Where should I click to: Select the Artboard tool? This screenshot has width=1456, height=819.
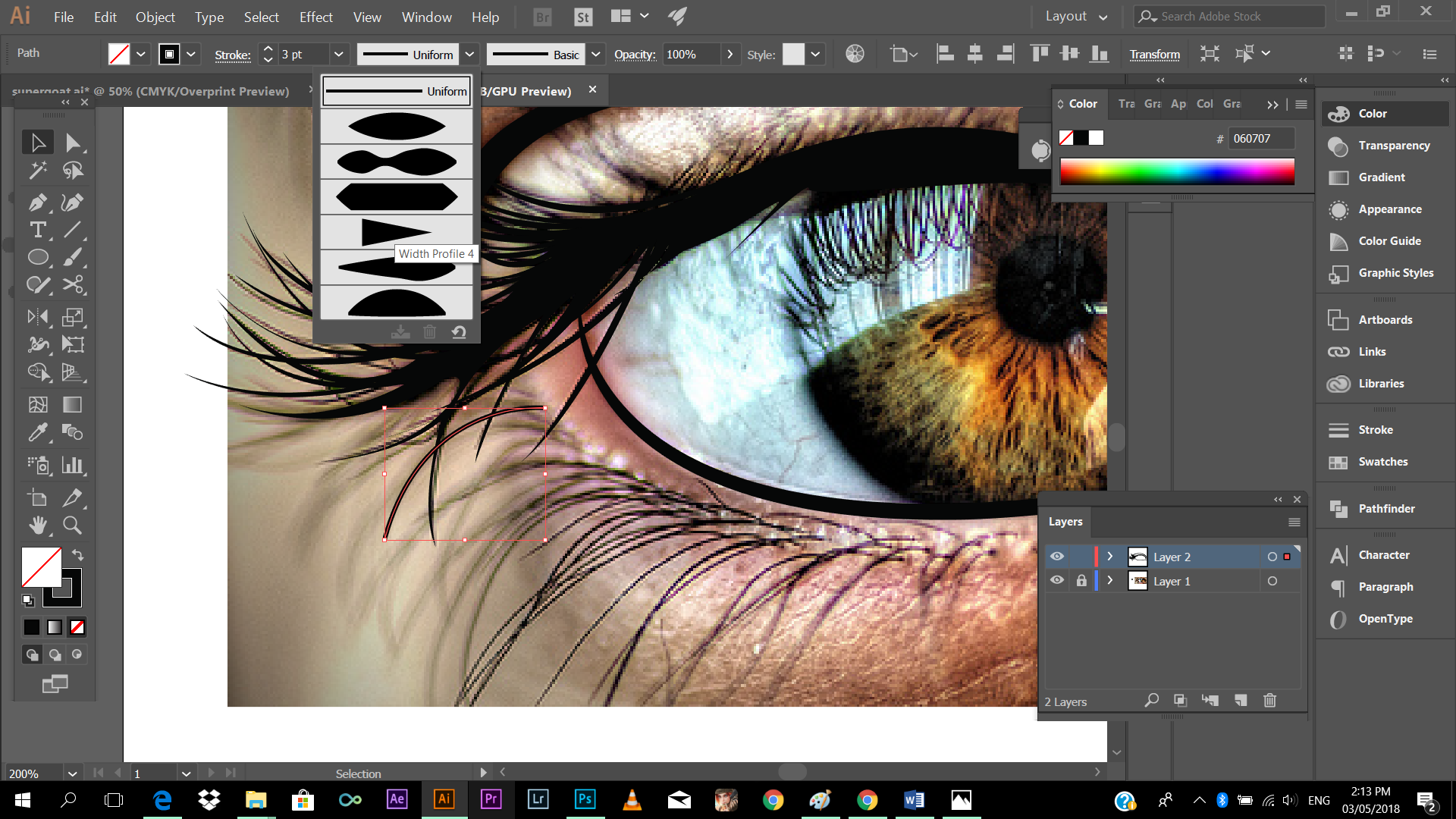pos(37,497)
